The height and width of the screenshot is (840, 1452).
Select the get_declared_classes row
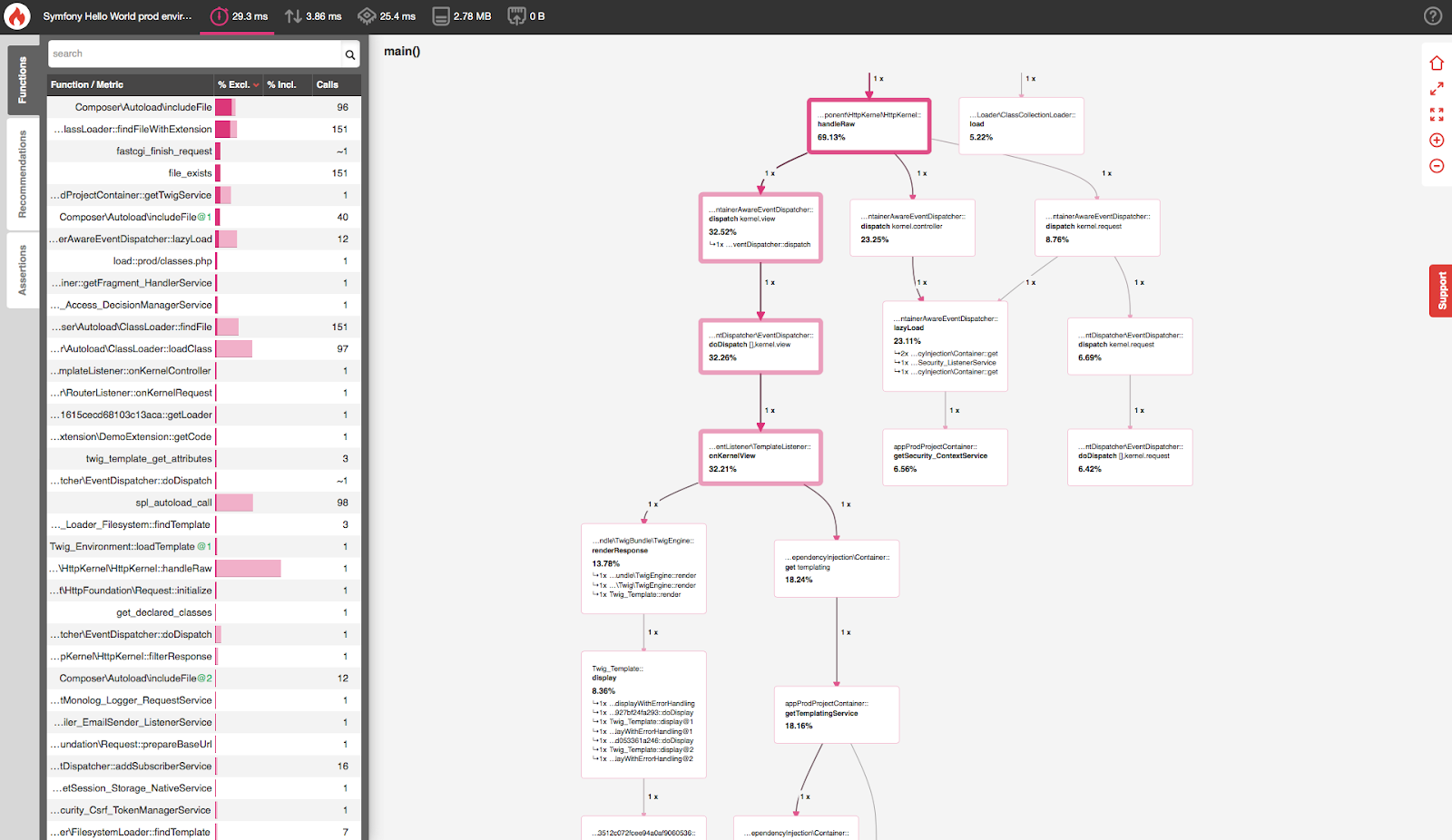pyautogui.click(x=204, y=612)
